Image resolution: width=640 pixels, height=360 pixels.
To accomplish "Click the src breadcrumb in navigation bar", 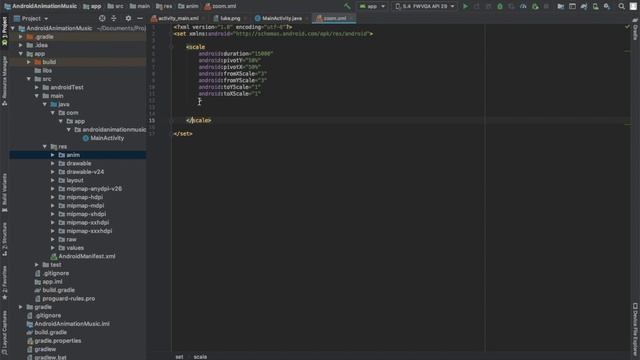I will (x=116, y=6).
